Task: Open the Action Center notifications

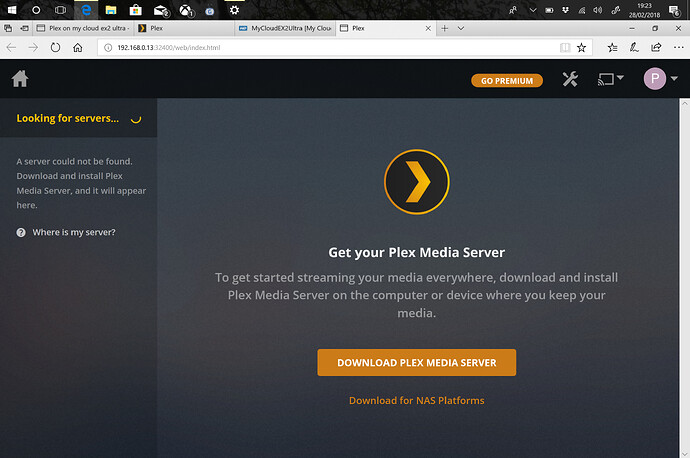Action: click(674, 11)
